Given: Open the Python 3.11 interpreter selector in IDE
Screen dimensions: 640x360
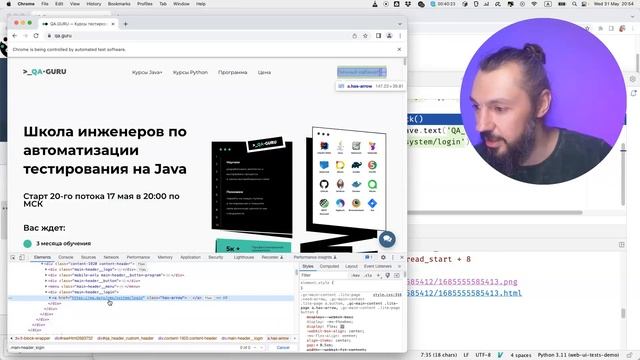Looking at the screenshot, I should [578, 355].
